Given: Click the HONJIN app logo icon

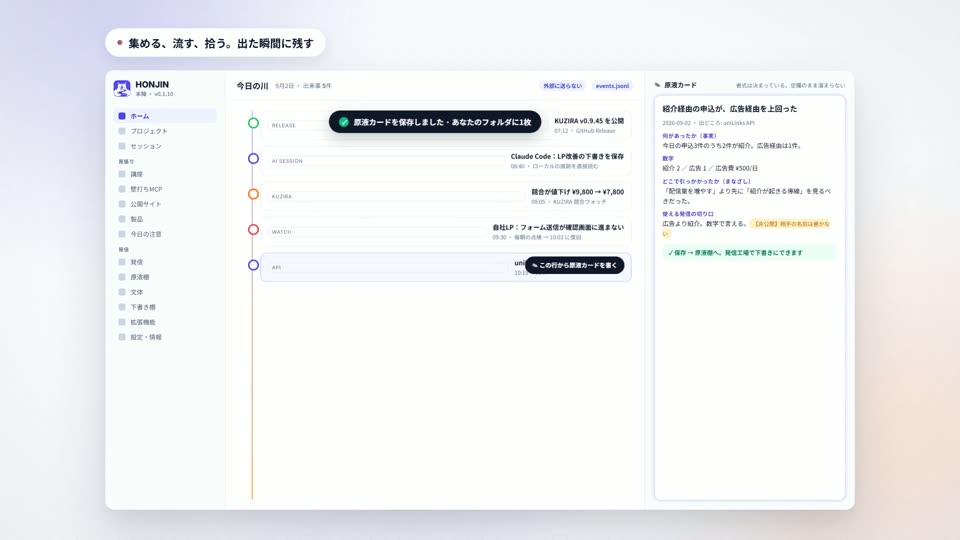Looking at the screenshot, I should 122,88.
